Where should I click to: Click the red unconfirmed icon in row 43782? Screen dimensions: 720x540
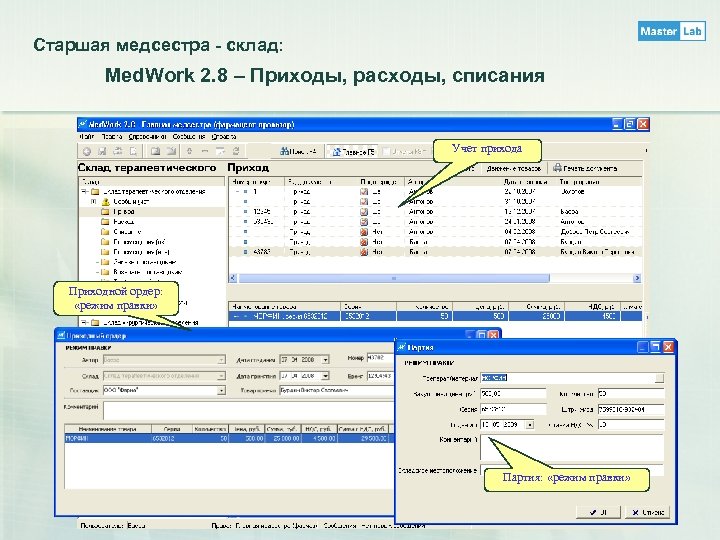pyautogui.click(x=364, y=252)
